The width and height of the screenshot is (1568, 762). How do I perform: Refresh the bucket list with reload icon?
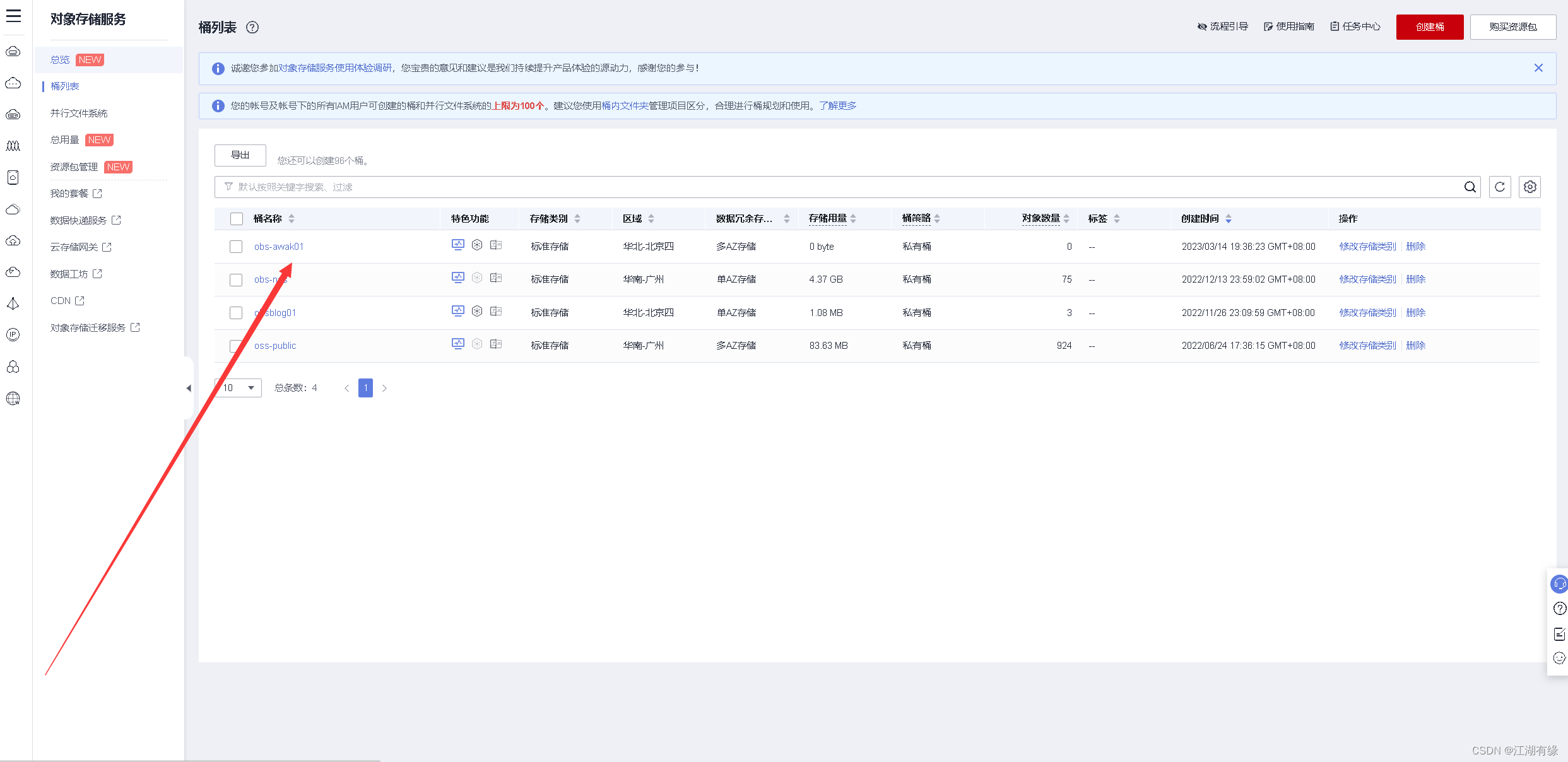1500,187
